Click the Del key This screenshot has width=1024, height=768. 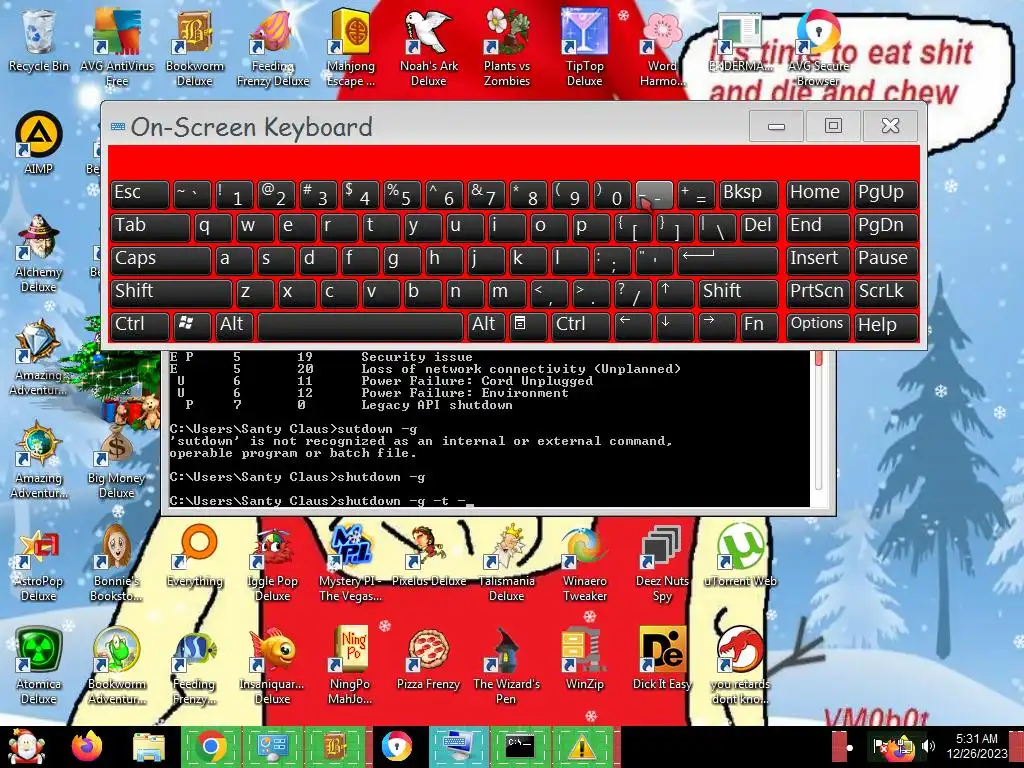(x=760, y=227)
